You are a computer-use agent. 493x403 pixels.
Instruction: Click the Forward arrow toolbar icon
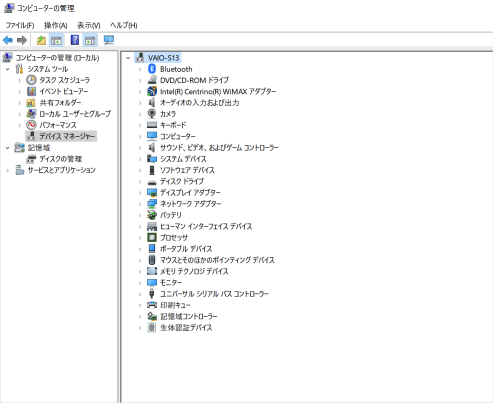tap(22, 40)
